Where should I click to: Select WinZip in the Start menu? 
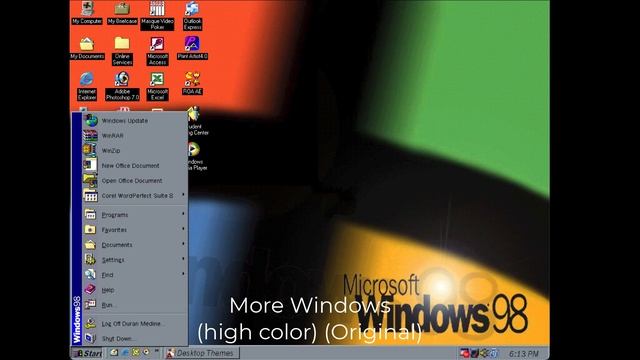click(x=135, y=151)
